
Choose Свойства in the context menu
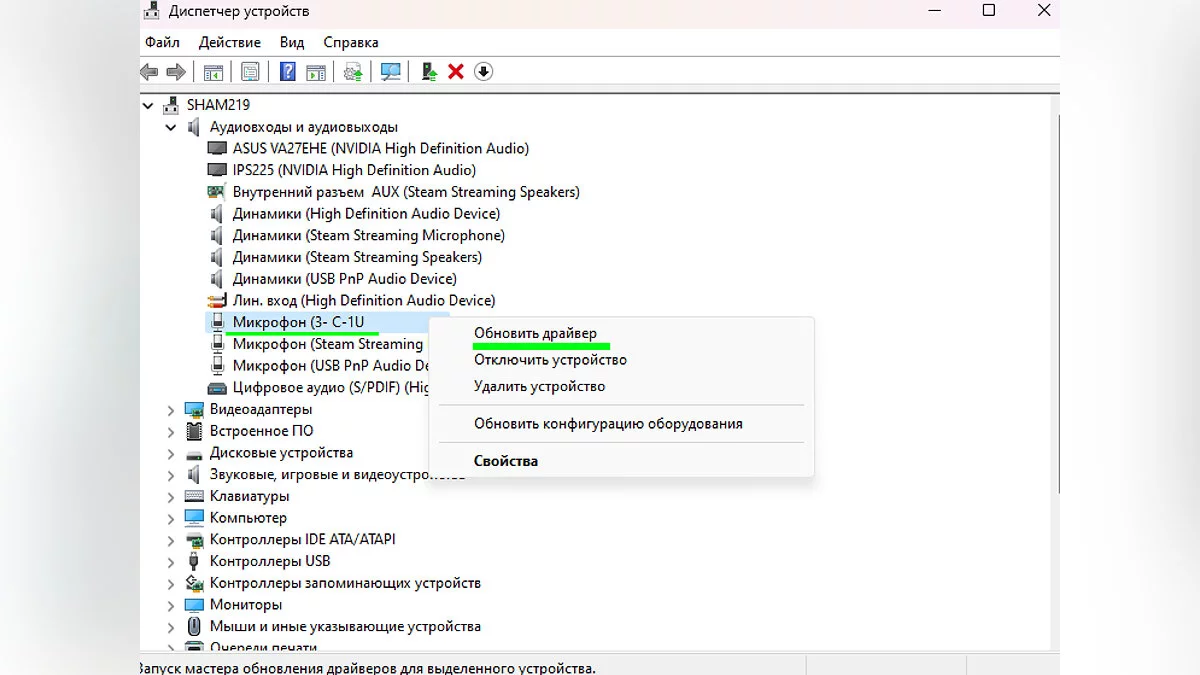tap(621, 461)
